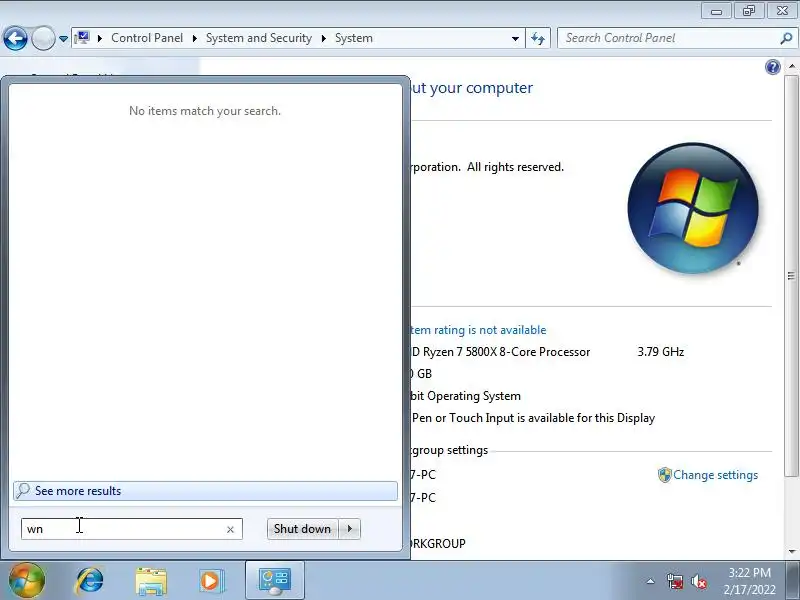Click the vertical scrollbar thumb
800x600 pixels.
pos(791,276)
